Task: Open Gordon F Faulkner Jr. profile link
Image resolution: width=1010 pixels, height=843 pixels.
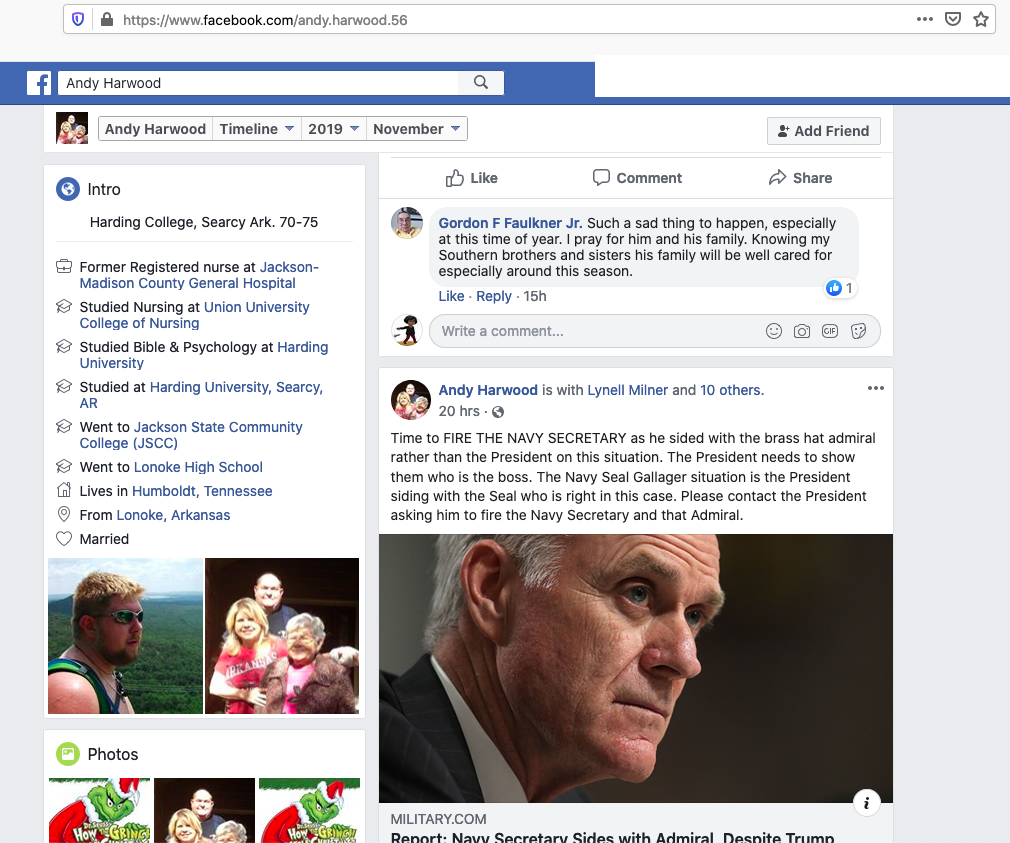Action: click(x=510, y=223)
